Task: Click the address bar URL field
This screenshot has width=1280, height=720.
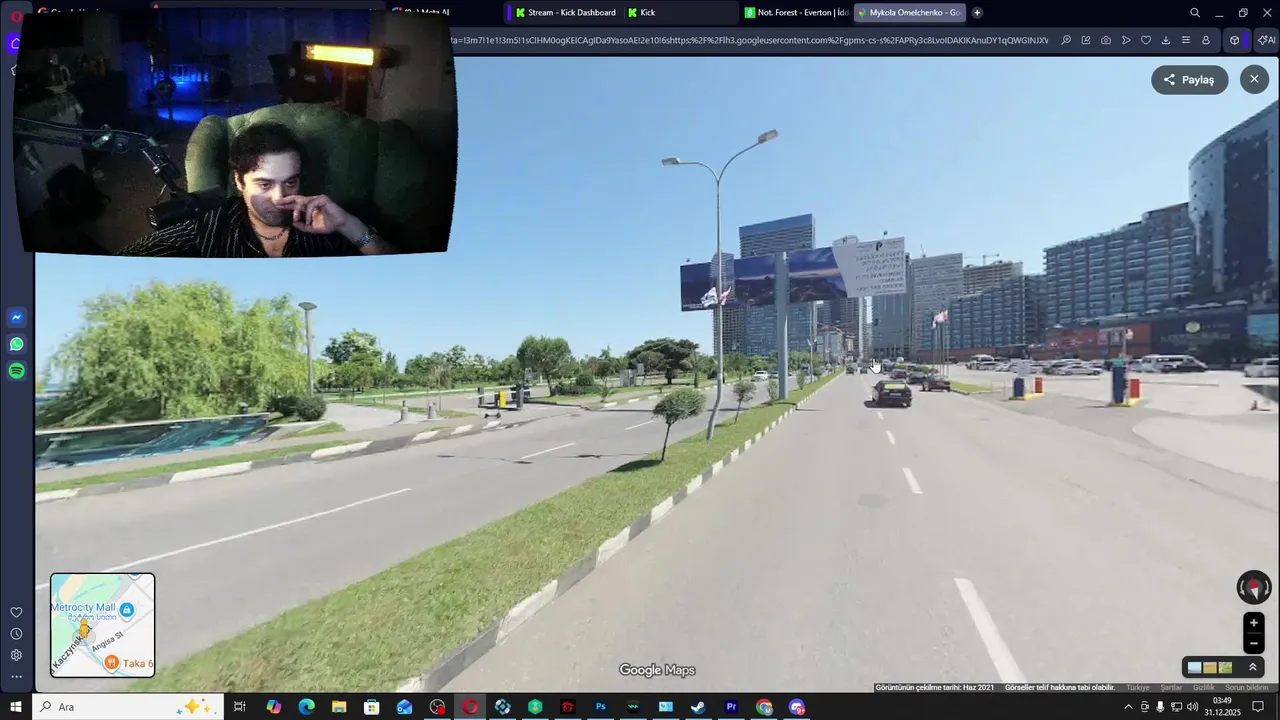Action: coord(750,40)
